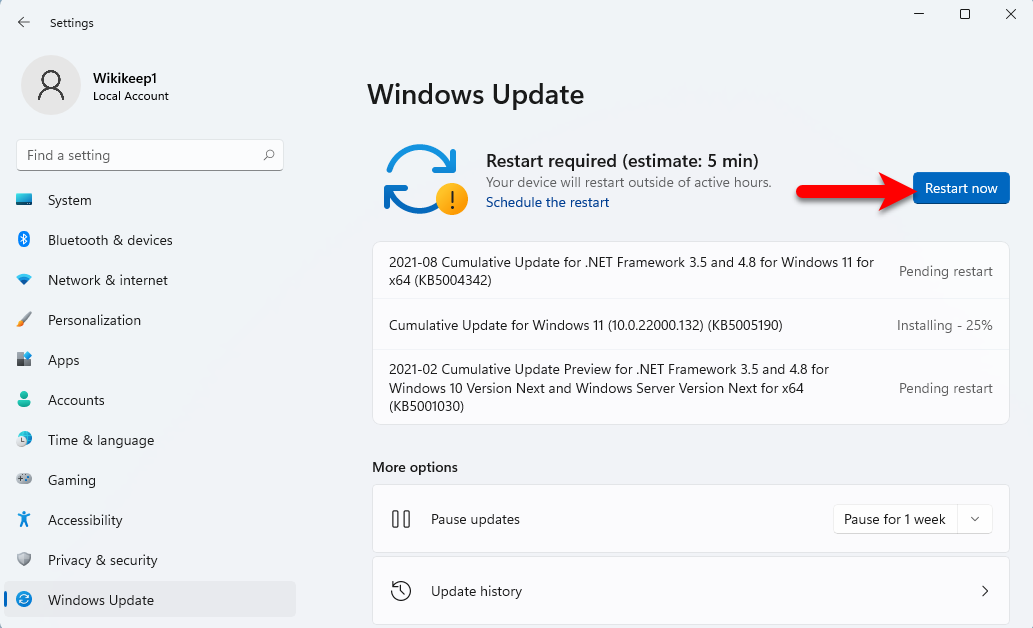Select the Personalization paintbrush icon
The width and height of the screenshot is (1033, 628).
coord(24,320)
